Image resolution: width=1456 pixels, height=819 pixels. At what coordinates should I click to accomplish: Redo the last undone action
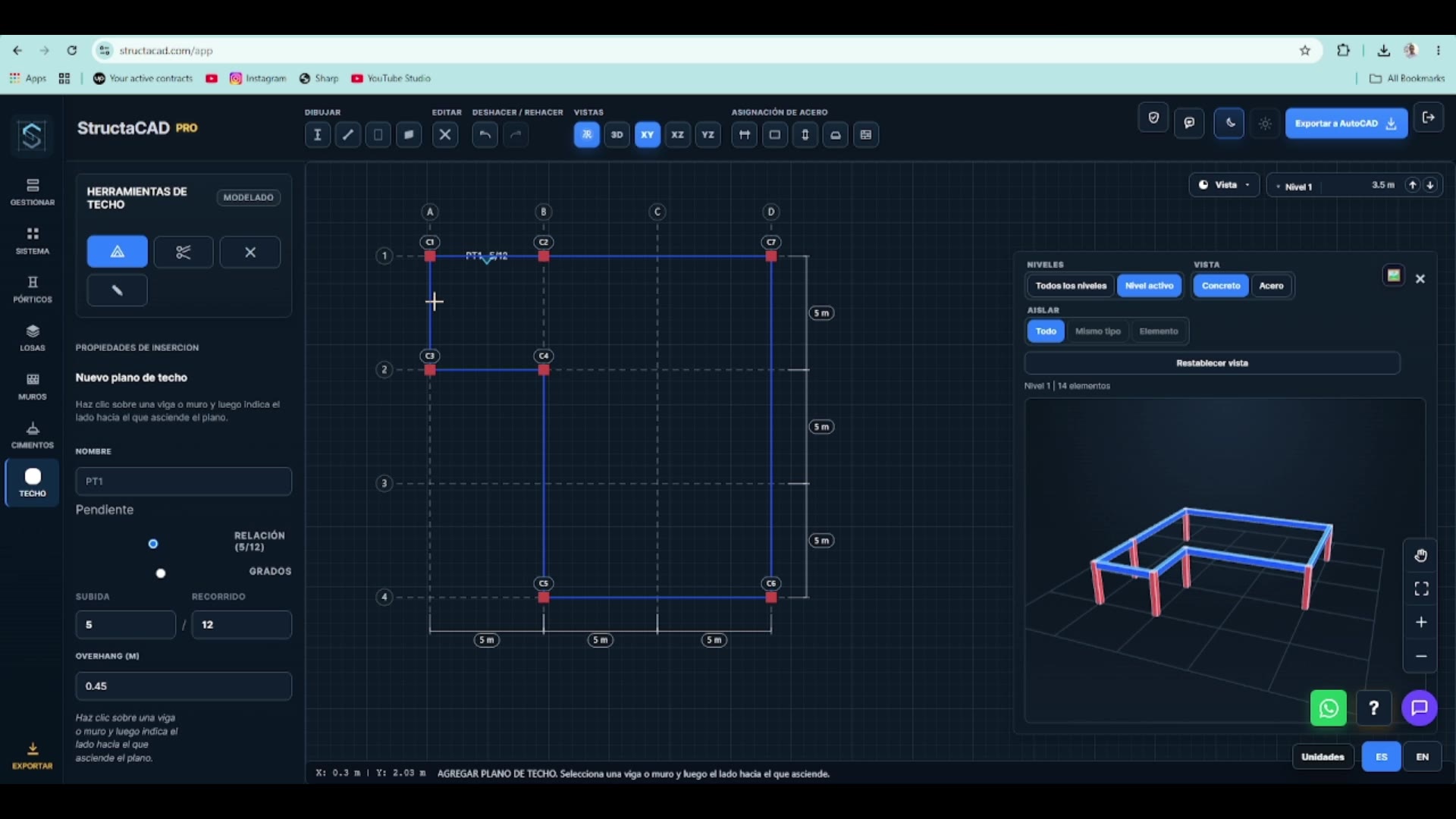point(516,135)
